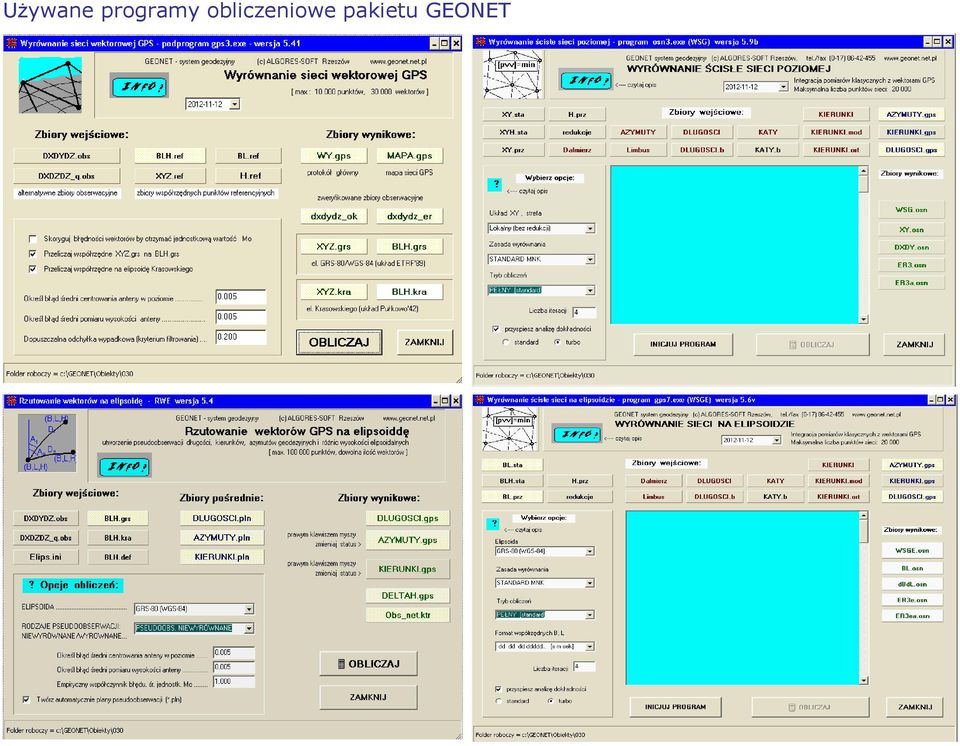Click 'Empiryczny współczynnik błędu' field showing 1.000
The height and width of the screenshot is (746, 960).
coord(233,682)
